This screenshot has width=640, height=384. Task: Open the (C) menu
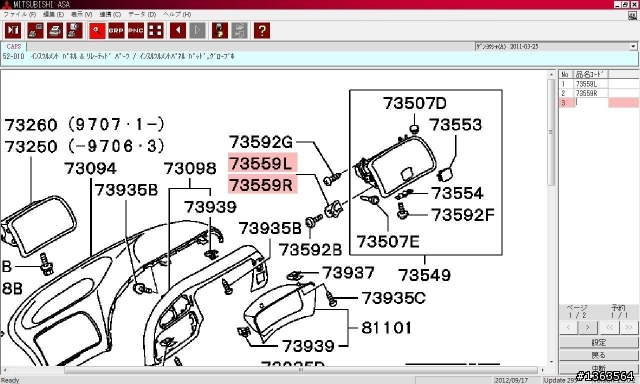click(x=110, y=14)
